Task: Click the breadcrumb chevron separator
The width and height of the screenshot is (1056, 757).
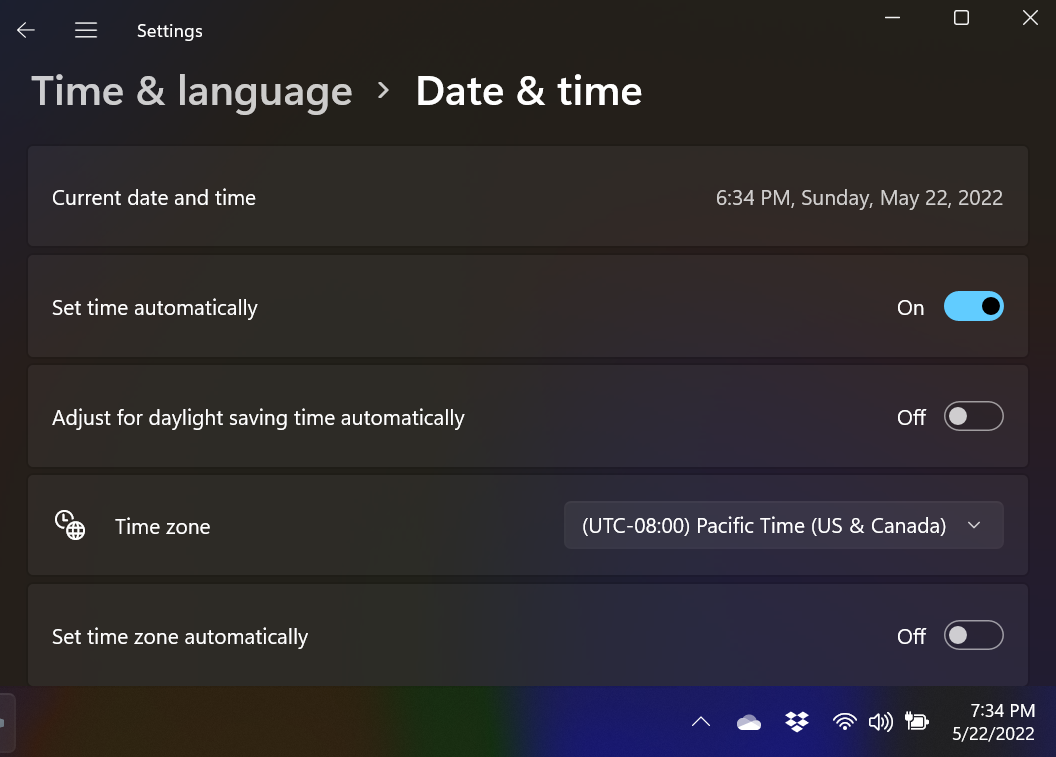Action: (x=383, y=90)
